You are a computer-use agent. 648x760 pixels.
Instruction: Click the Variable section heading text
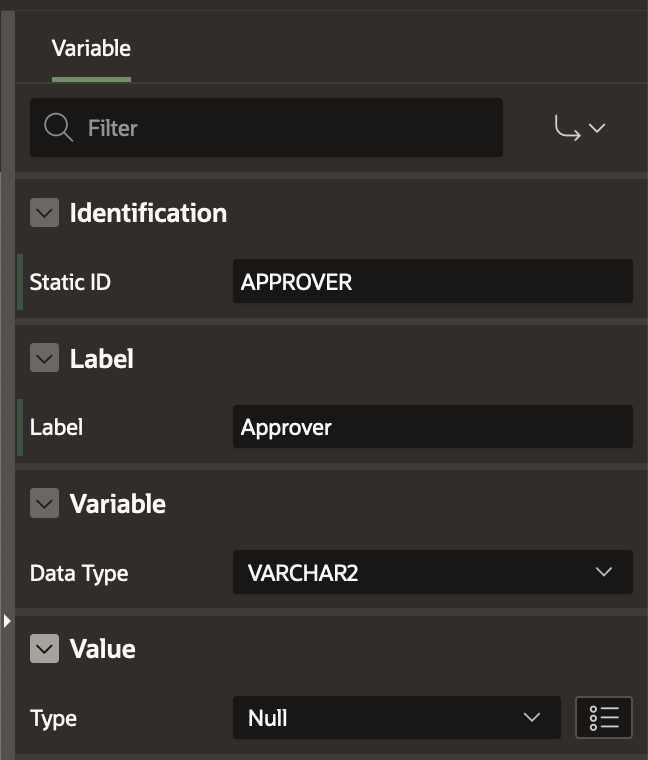117,504
